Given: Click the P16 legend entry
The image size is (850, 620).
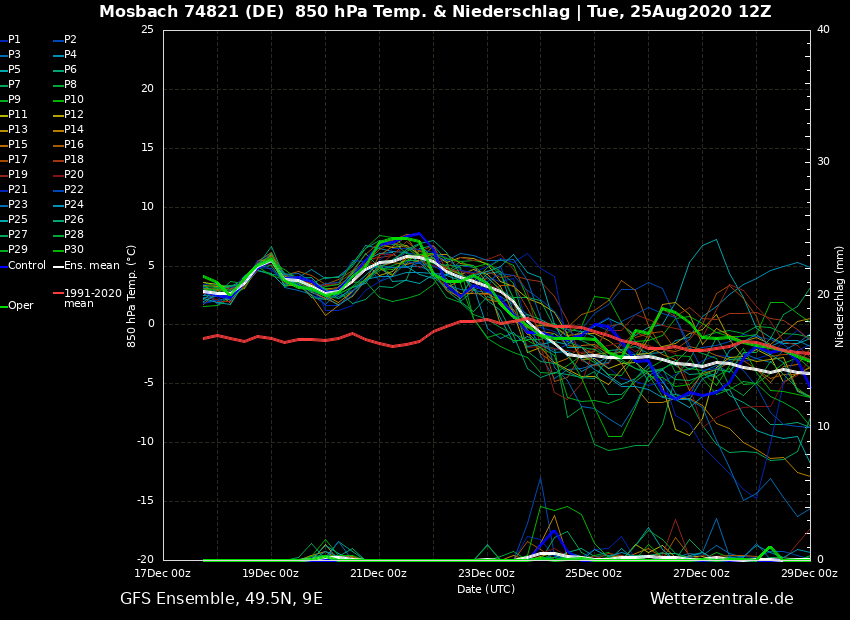Looking at the screenshot, I should click(x=73, y=145).
